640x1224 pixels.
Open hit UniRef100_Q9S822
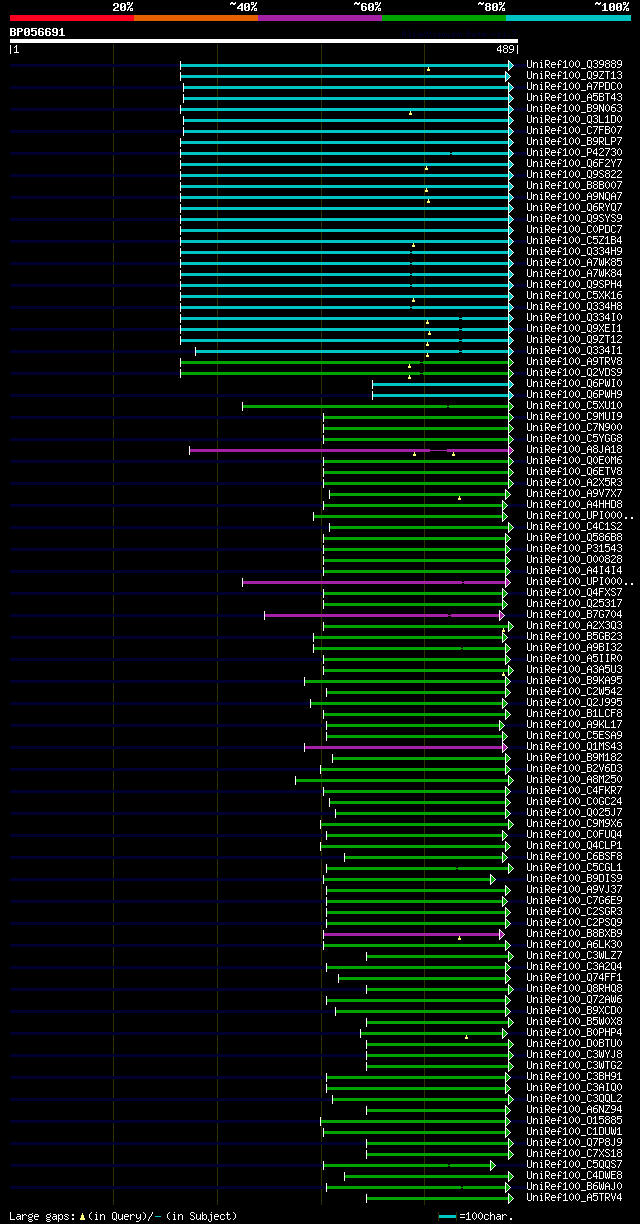tap(574, 174)
